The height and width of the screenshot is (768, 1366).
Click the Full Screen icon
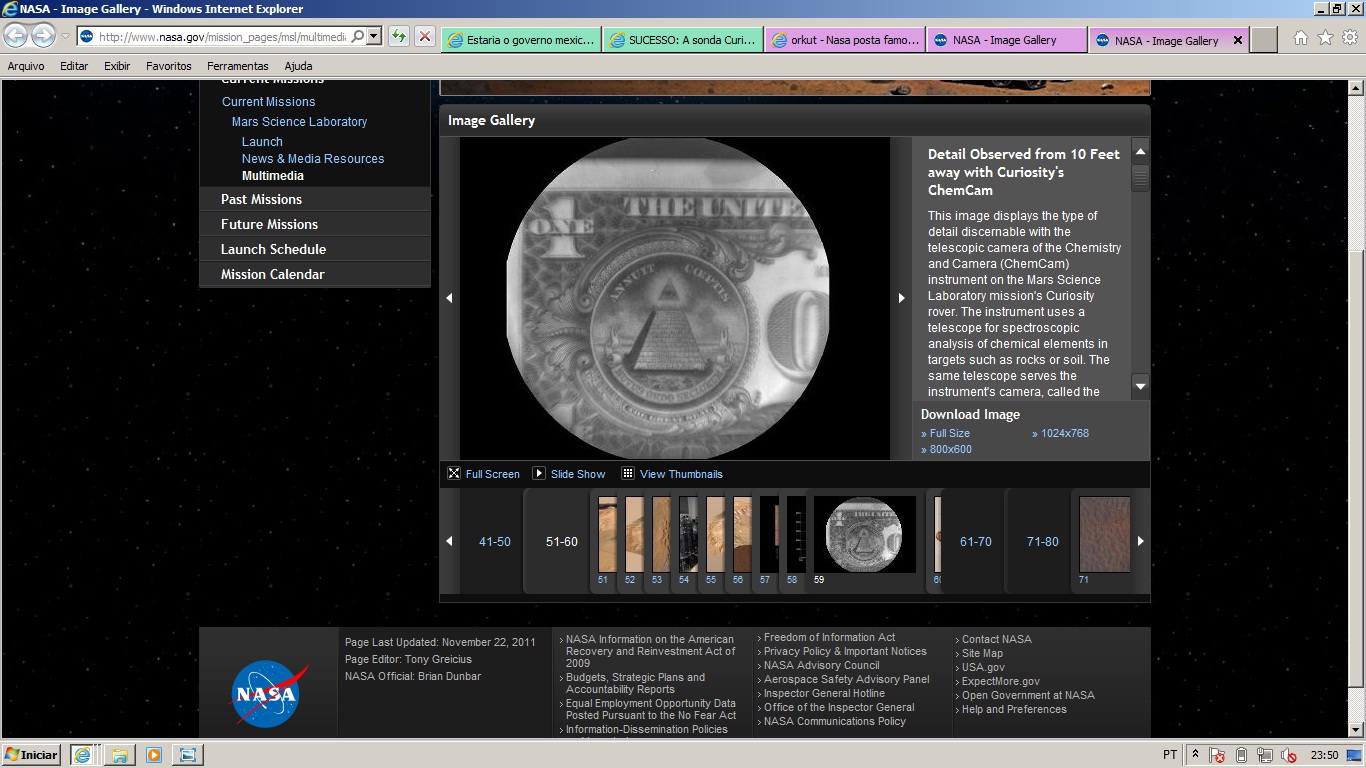[454, 474]
